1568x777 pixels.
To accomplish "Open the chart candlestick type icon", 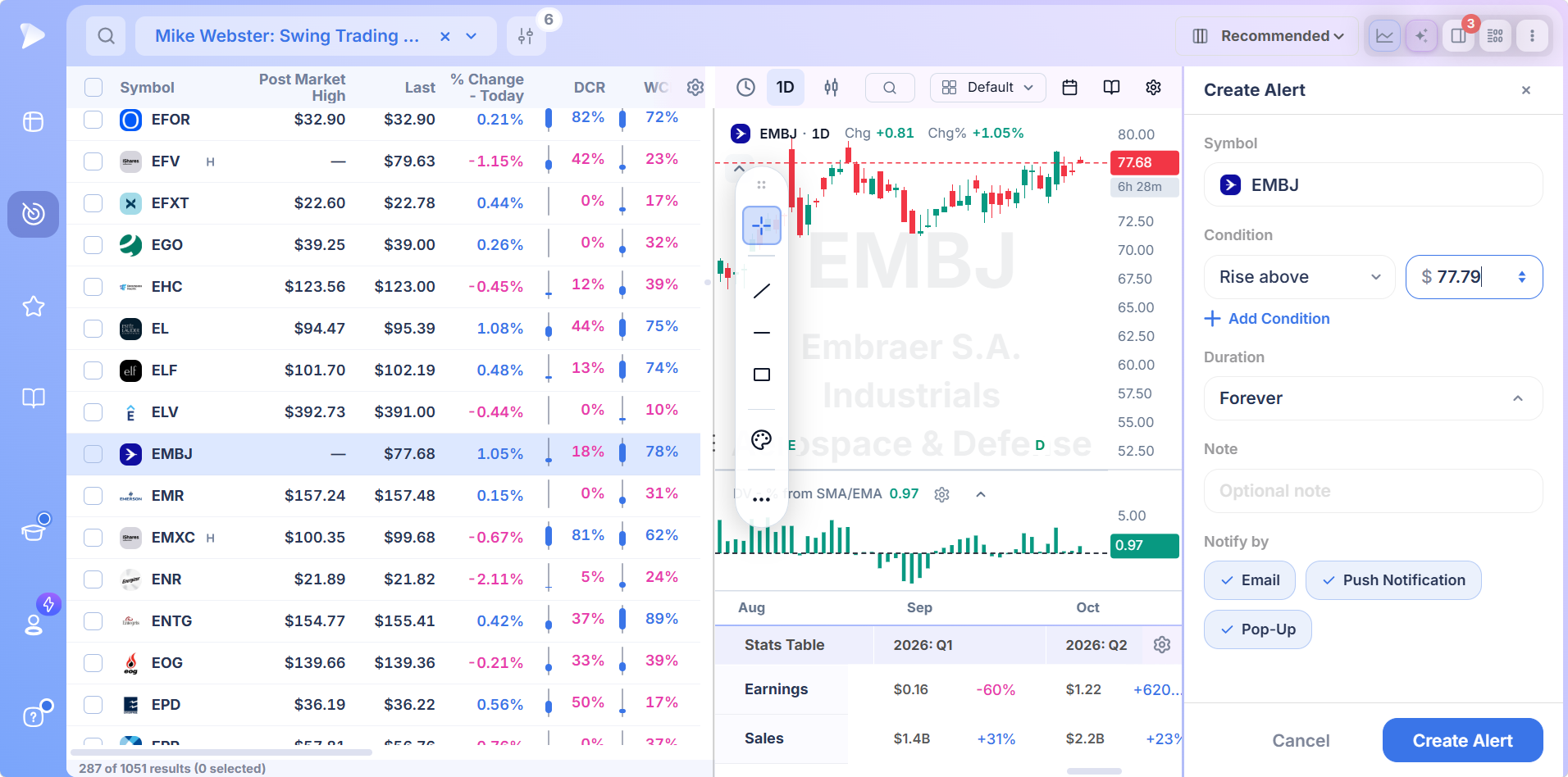I will tap(831, 88).
